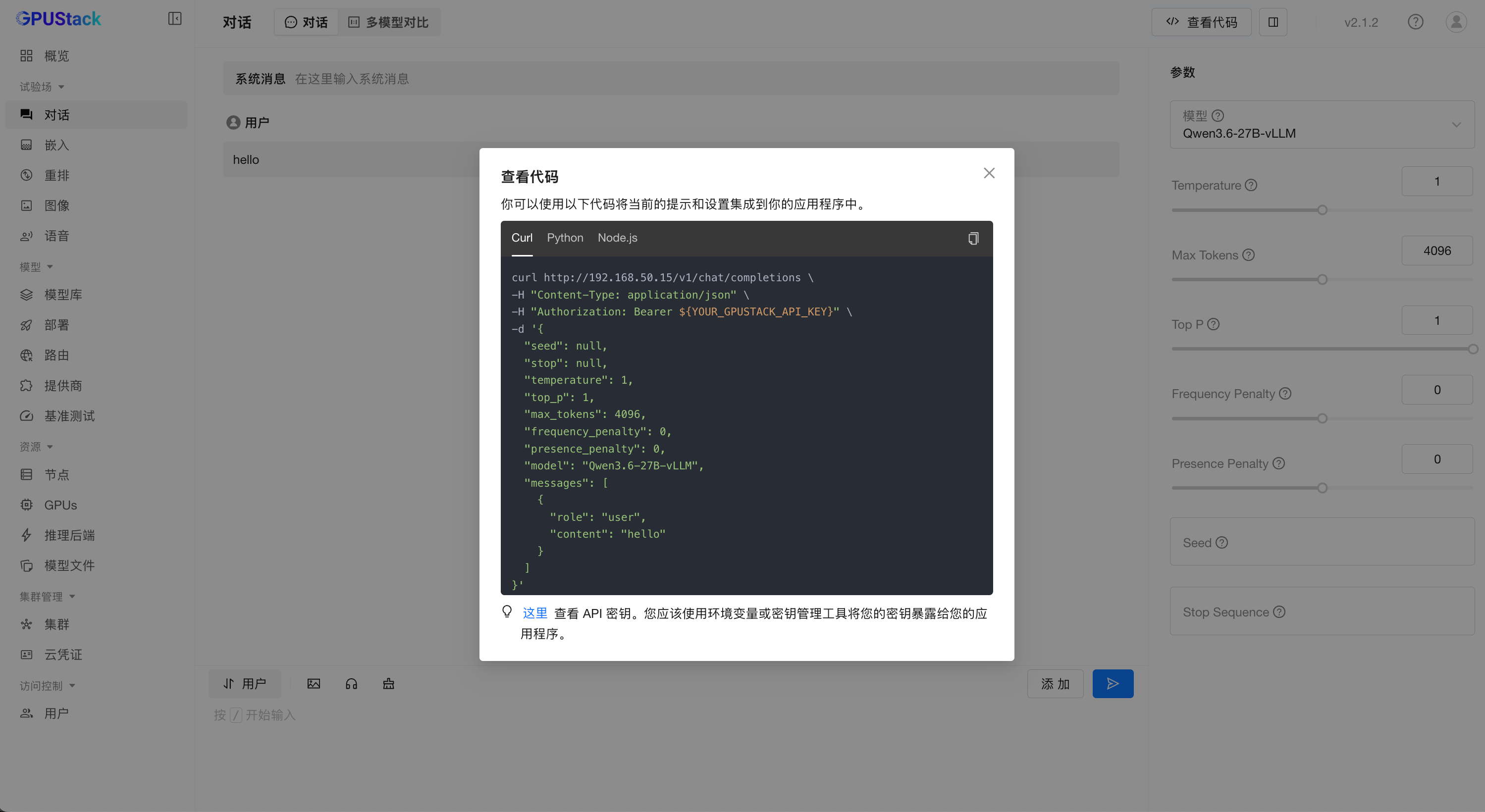
Task: Open the help question mark icon in header
Action: click(1415, 22)
